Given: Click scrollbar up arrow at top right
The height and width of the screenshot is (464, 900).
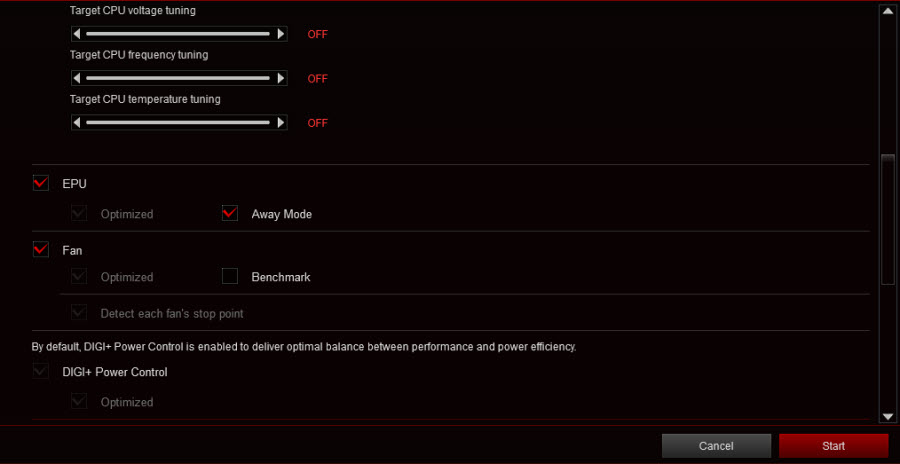Looking at the screenshot, I should tap(887, 10).
